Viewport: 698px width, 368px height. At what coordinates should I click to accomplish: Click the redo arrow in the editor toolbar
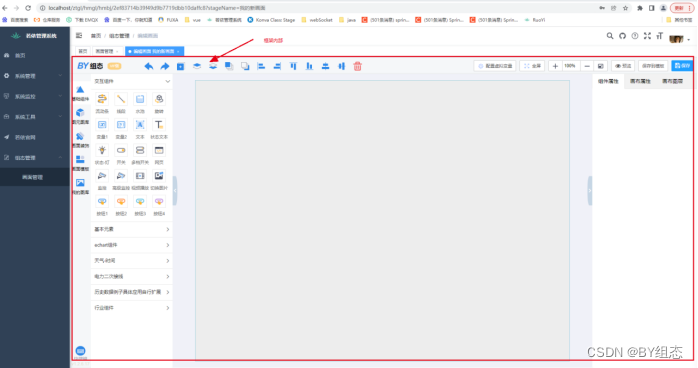click(x=165, y=66)
